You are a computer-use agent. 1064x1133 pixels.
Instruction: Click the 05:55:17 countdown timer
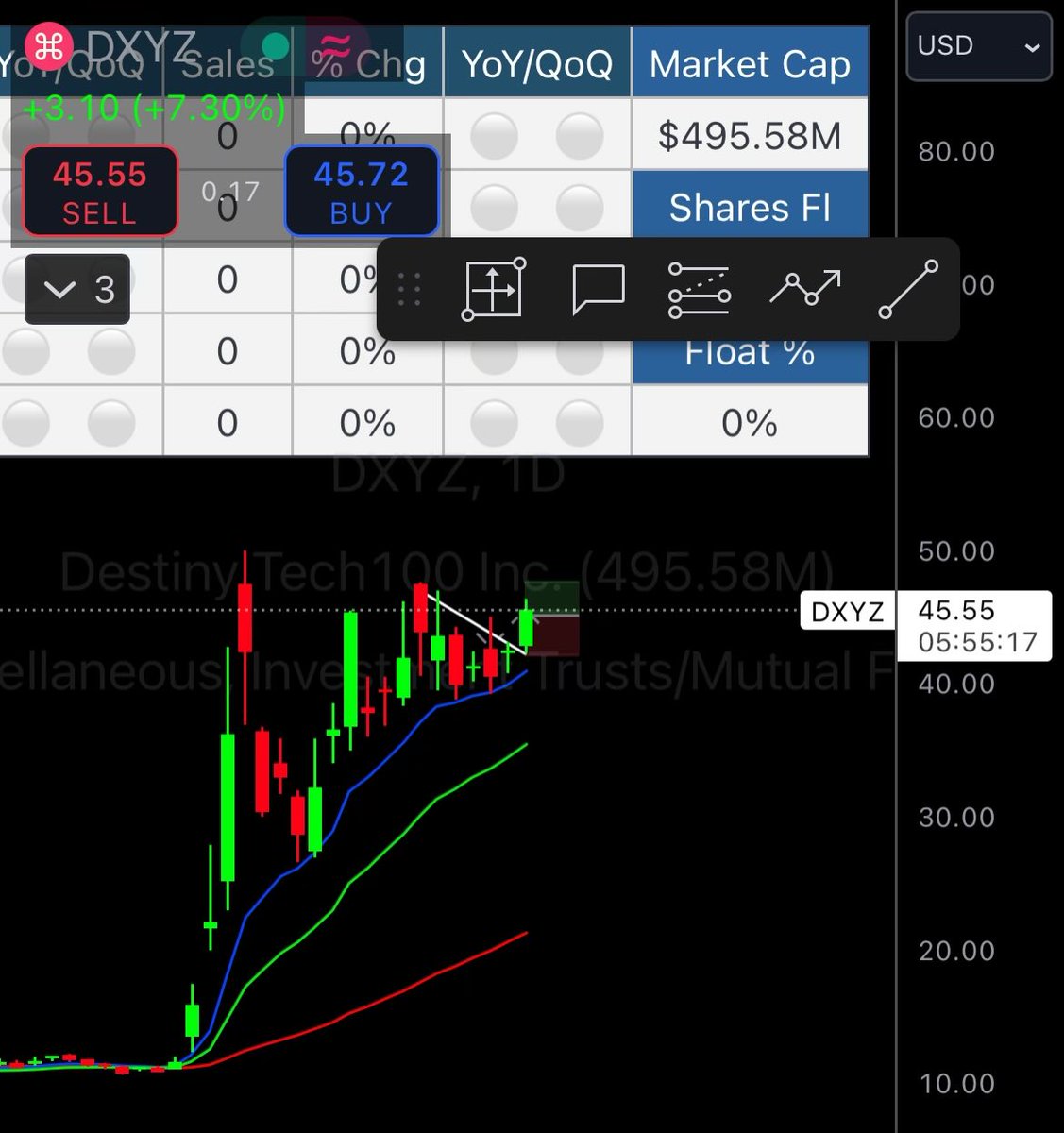click(977, 642)
